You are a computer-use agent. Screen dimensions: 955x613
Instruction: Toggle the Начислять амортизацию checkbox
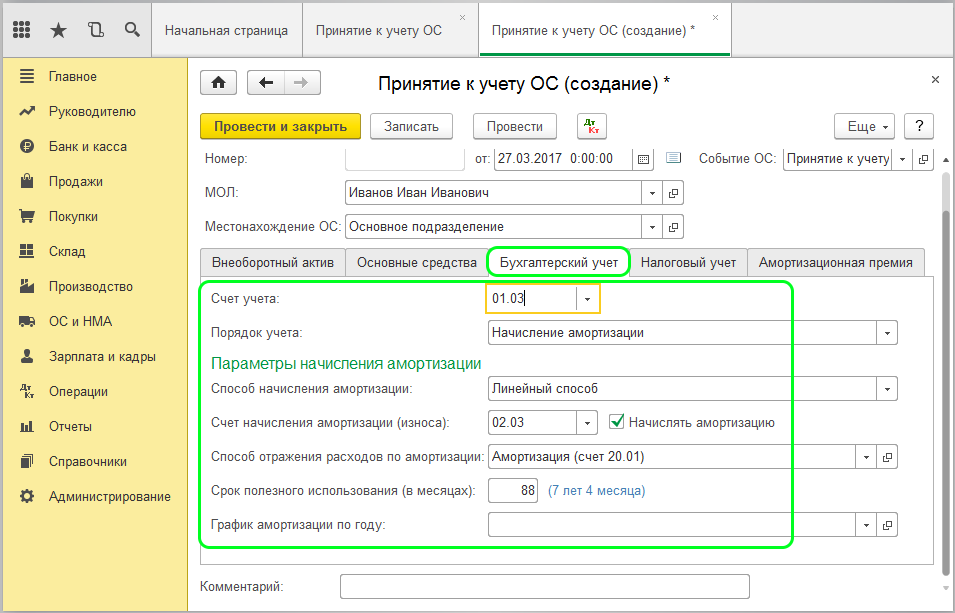coord(617,422)
